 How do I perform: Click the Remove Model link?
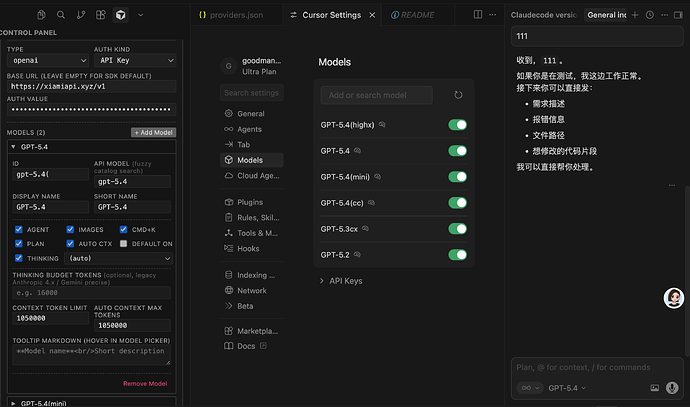coord(145,384)
